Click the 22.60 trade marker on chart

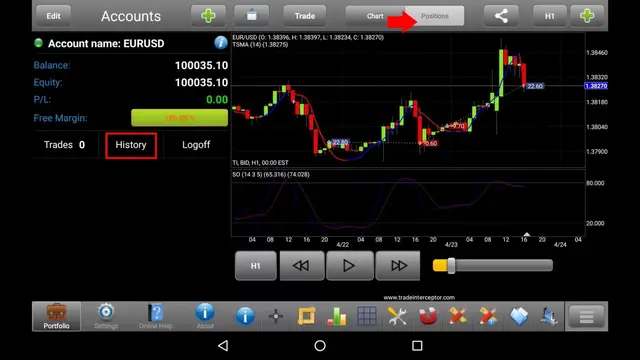tap(535, 86)
